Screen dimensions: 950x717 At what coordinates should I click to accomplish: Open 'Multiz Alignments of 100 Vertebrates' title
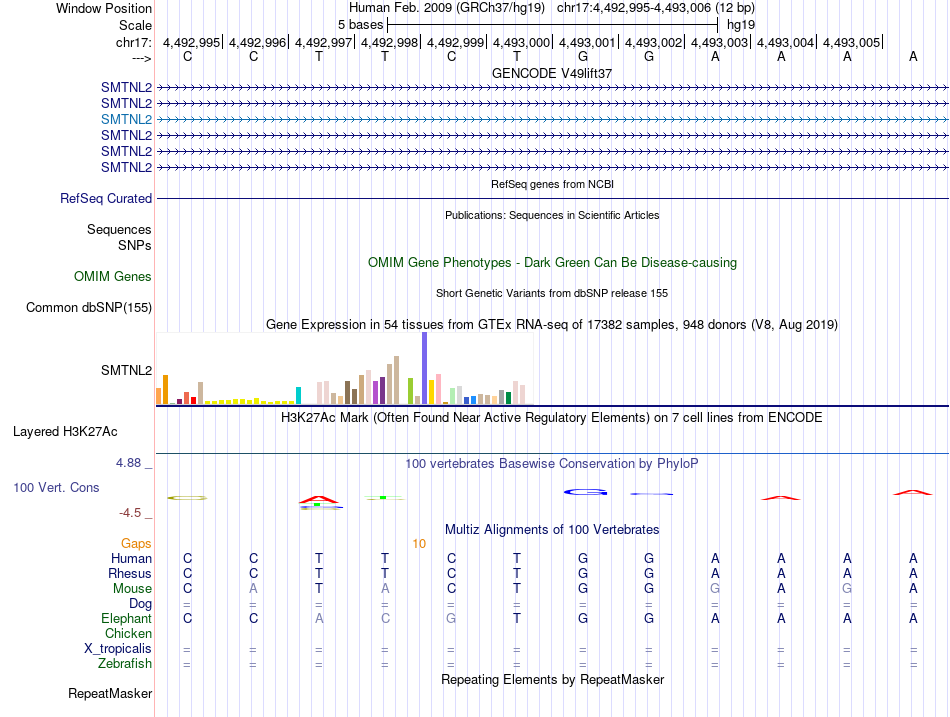[552, 530]
